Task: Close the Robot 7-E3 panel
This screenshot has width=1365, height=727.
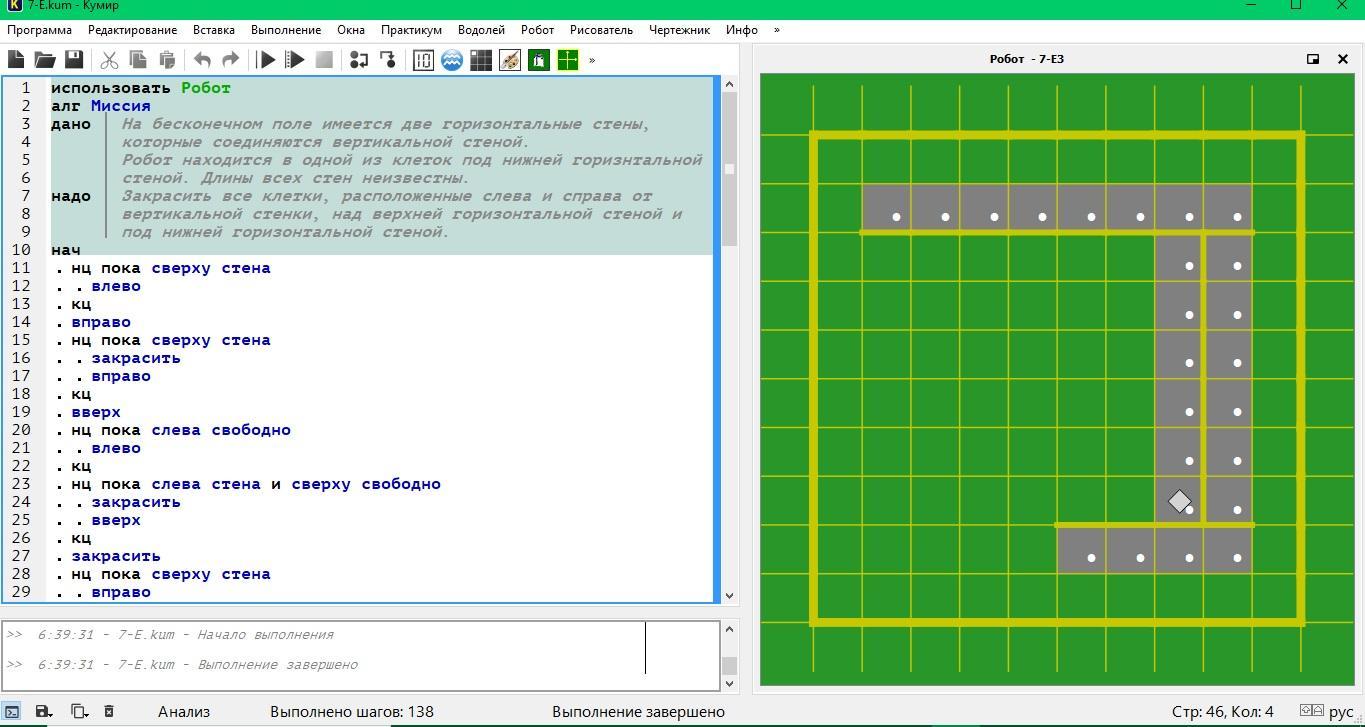Action: 1343,59
